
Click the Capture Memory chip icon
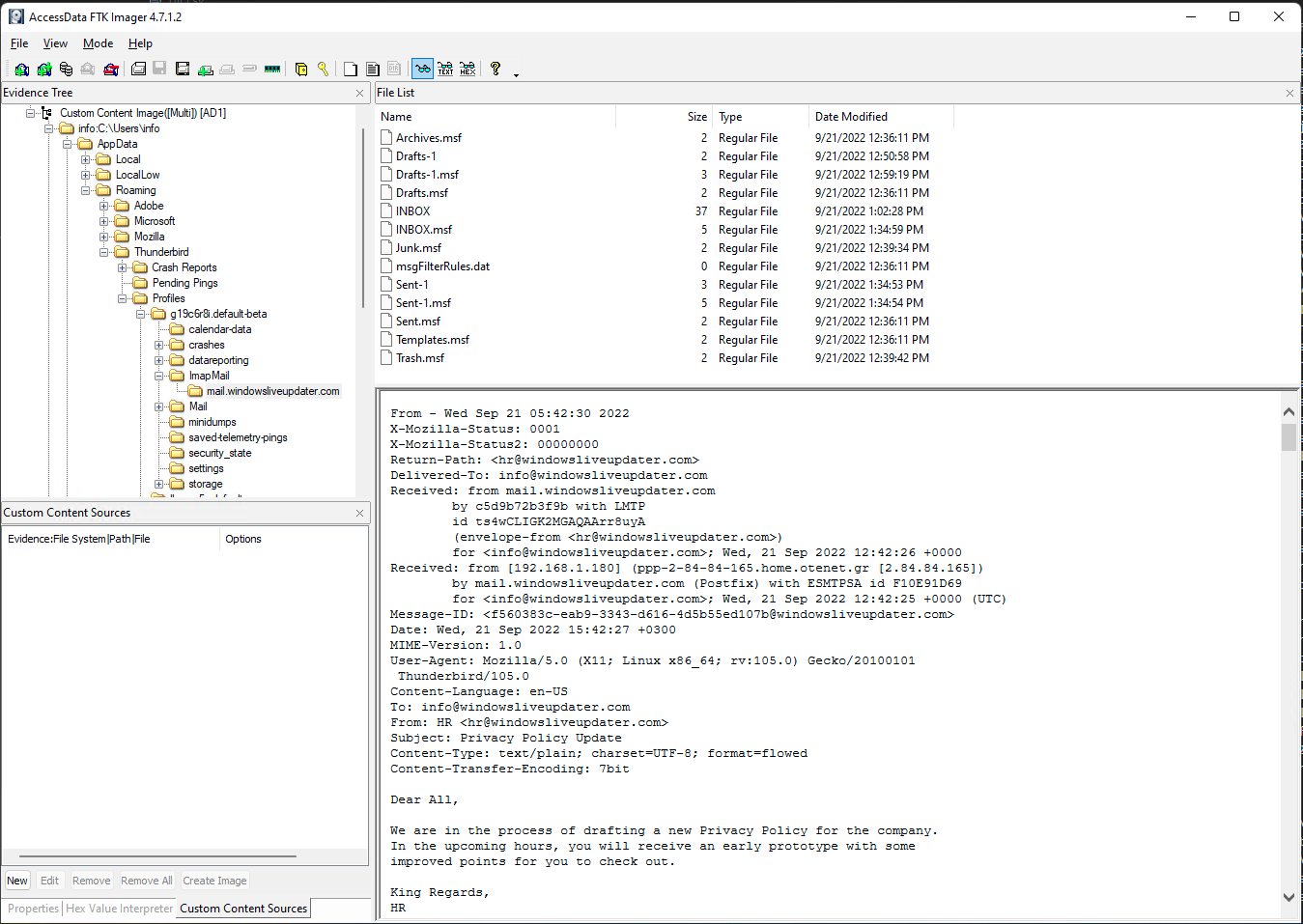click(x=272, y=69)
